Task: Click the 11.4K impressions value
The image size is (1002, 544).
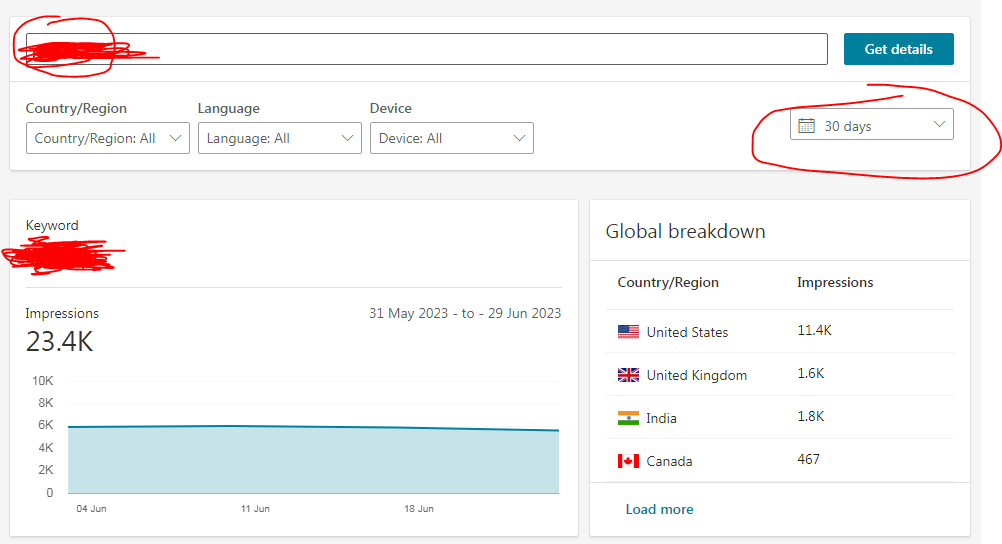Action: [x=814, y=330]
